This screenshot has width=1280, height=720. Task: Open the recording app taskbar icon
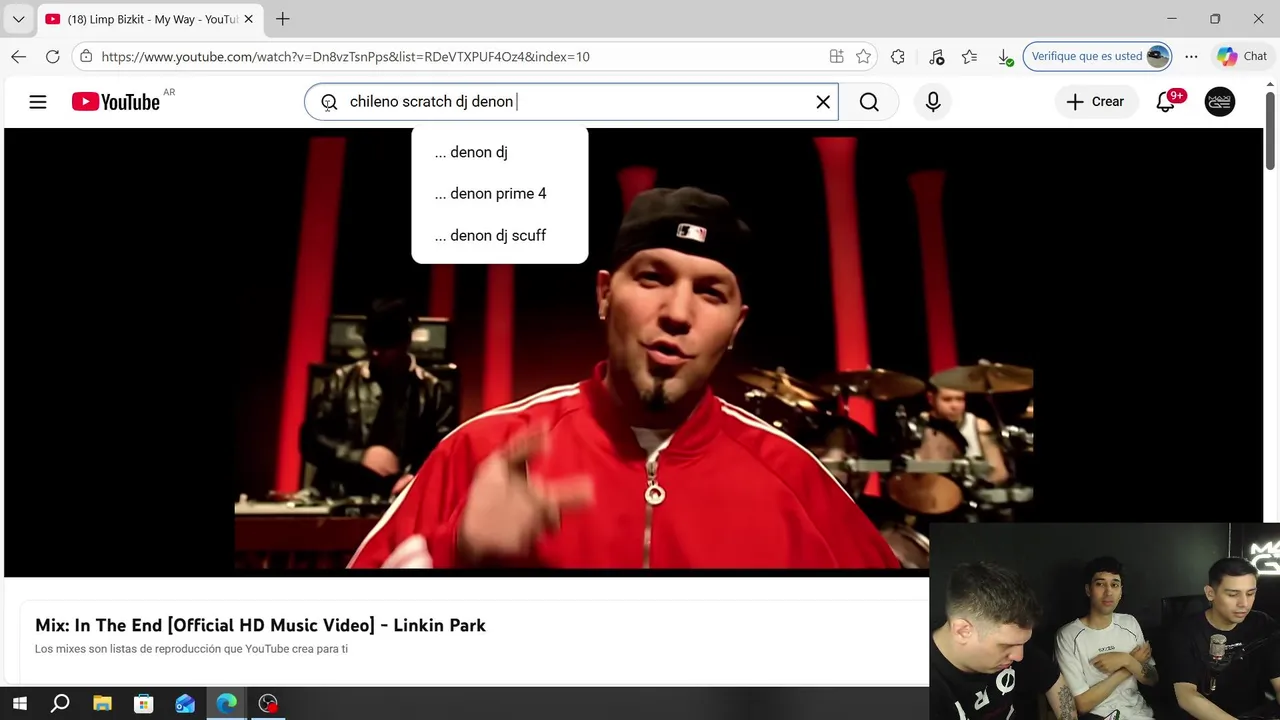(268, 703)
